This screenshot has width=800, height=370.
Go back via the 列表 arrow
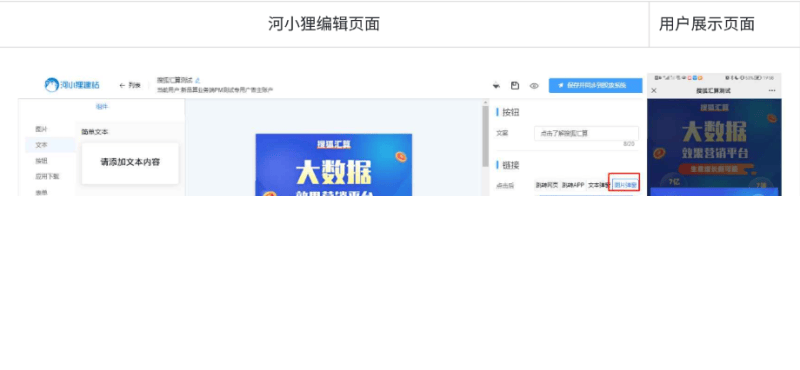click(130, 85)
